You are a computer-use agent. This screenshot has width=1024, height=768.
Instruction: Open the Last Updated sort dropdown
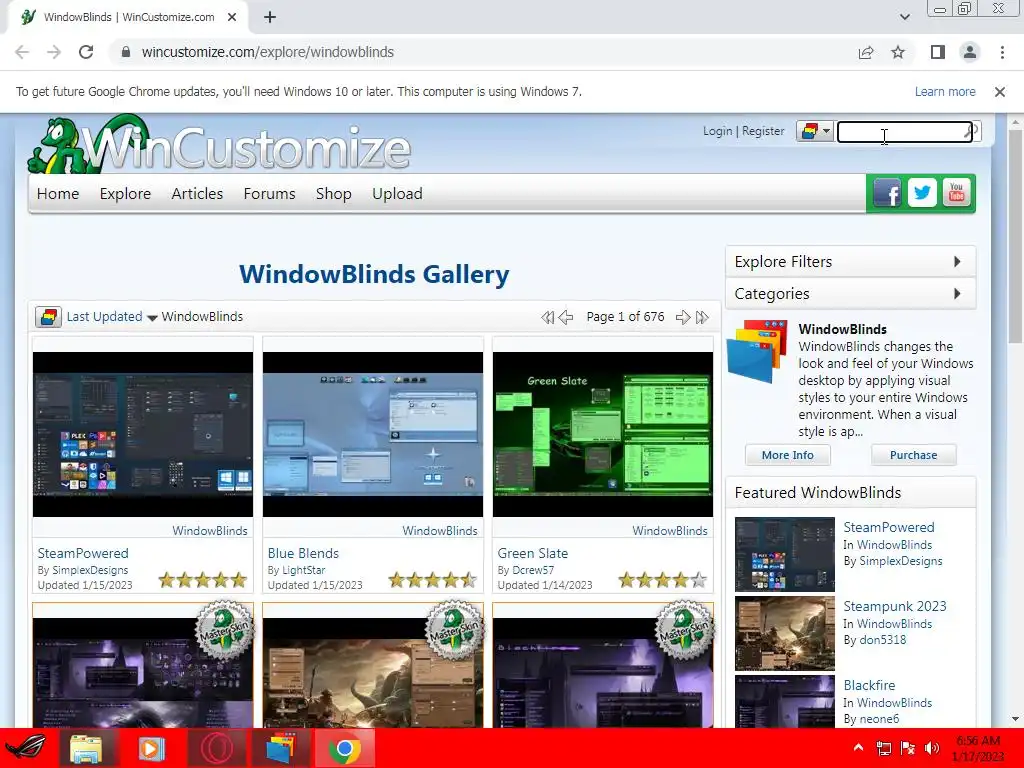click(112, 317)
